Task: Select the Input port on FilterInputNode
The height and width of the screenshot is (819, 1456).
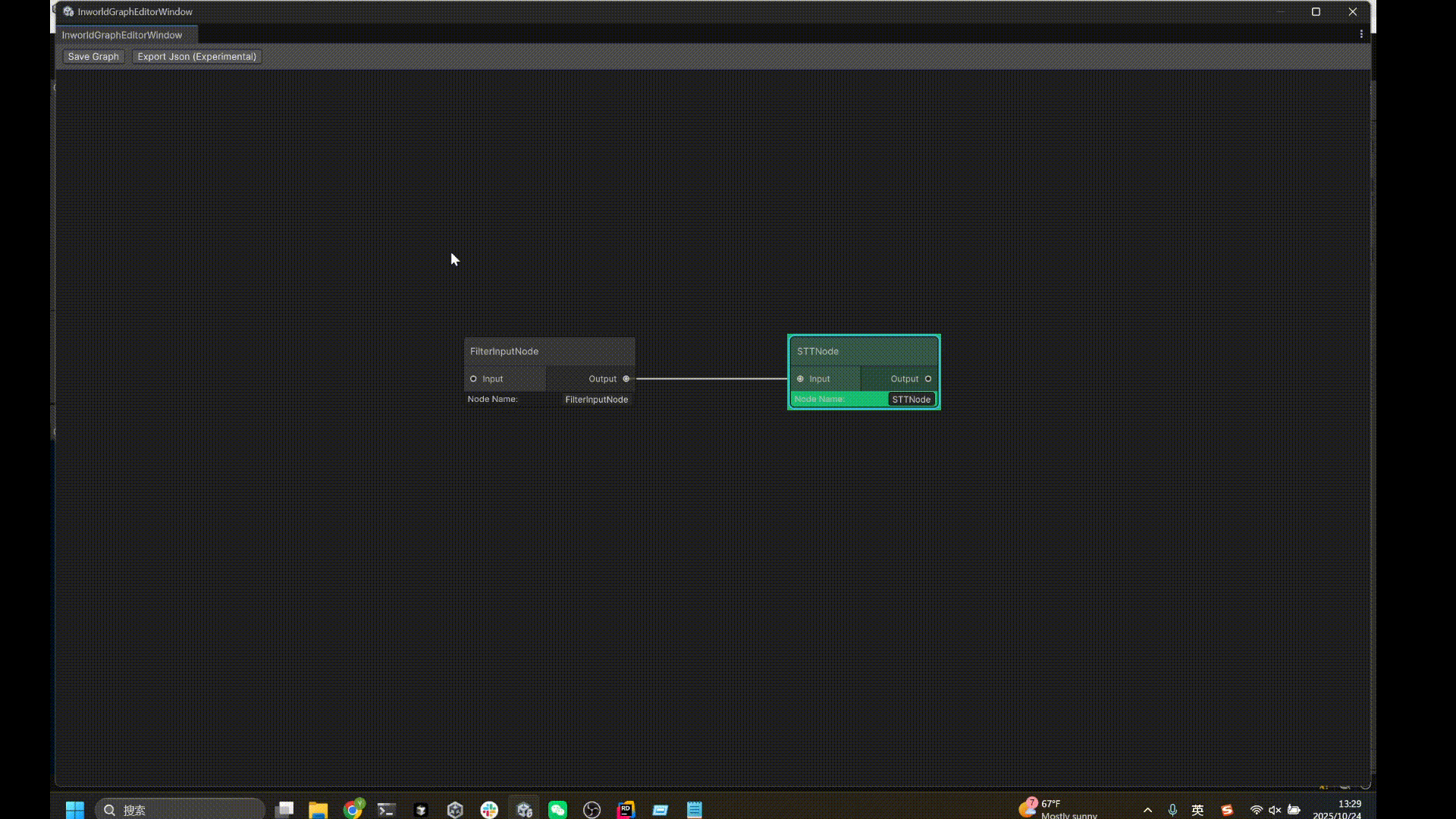Action: 473,378
